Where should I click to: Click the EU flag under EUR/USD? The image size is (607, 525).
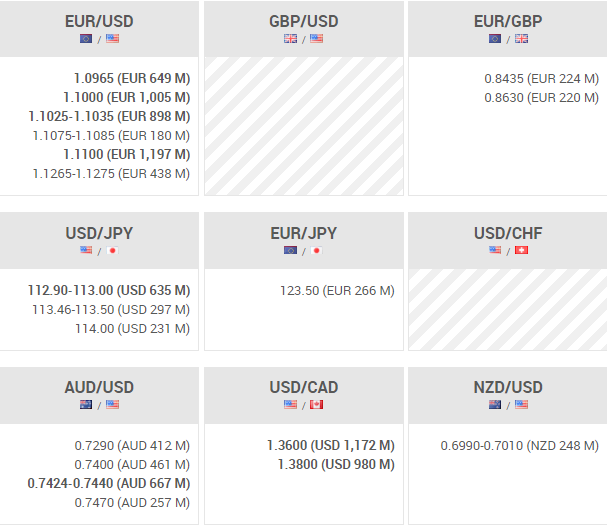(86, 39)
